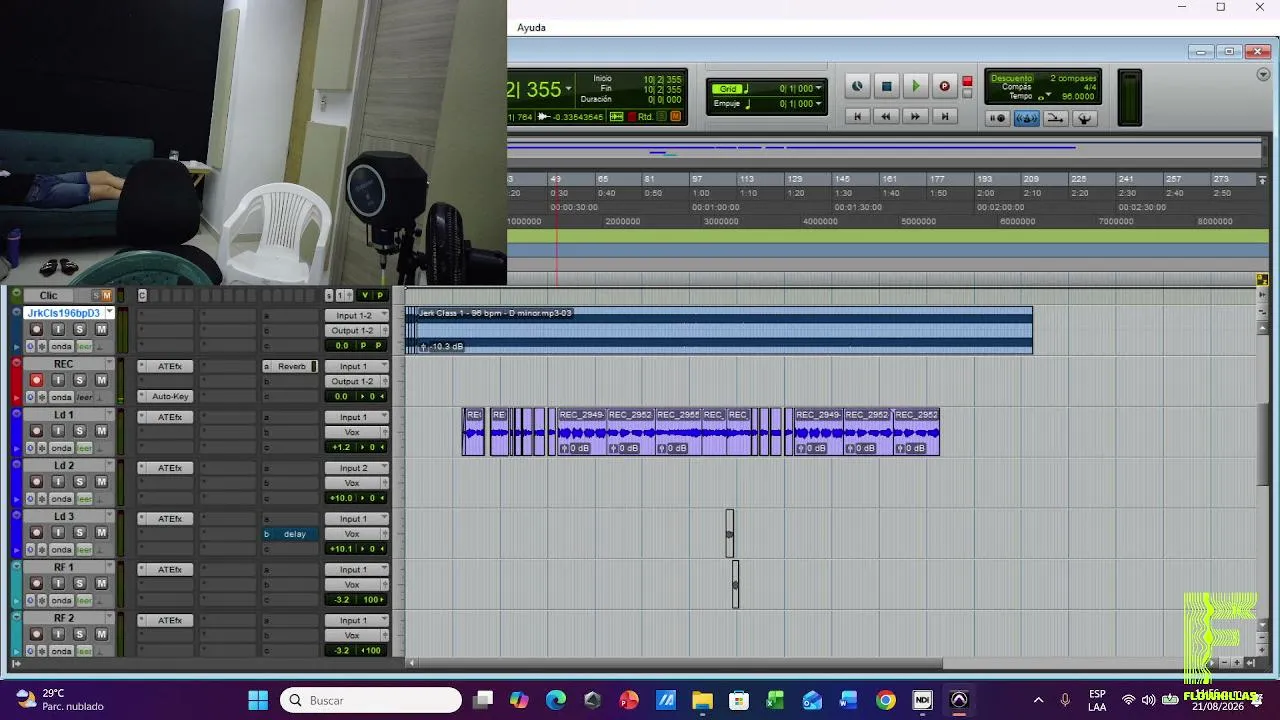Click the countoff arrow button
The image size is (1280, 720).
click(1055, 118)
